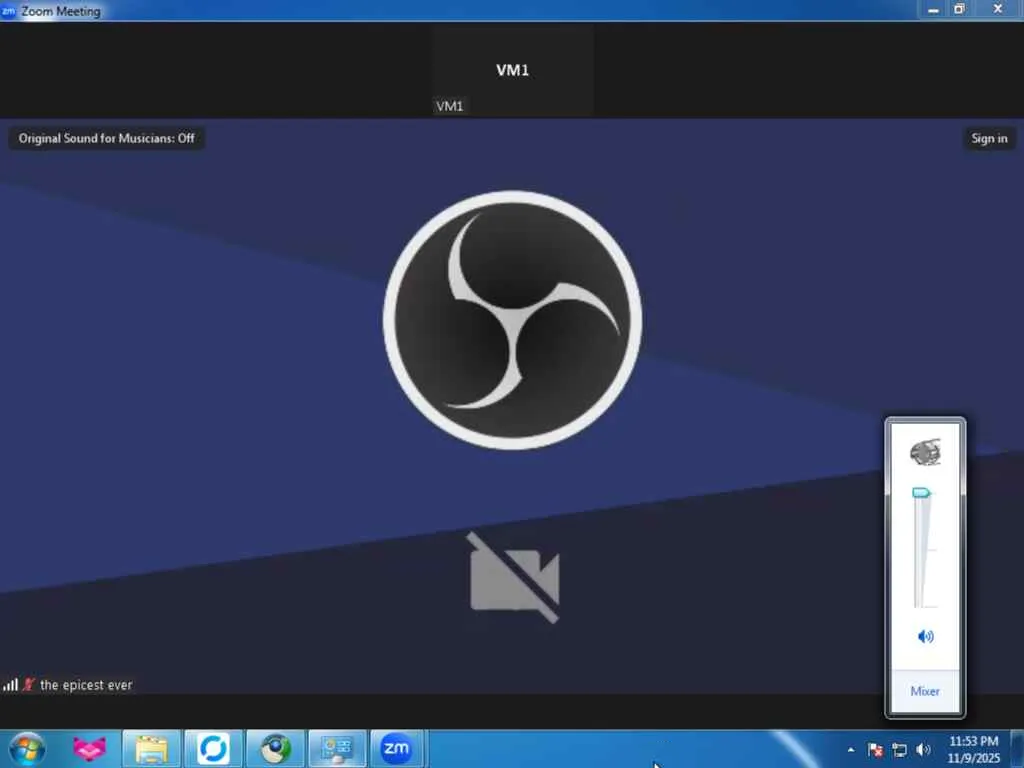The image size is (1024, 768).
Task: Restore down the Zoom Meeting window
Action: coord(959,10)
